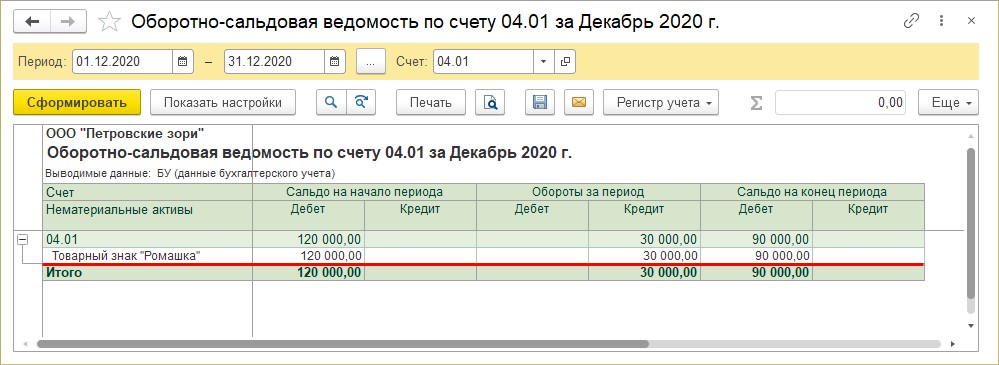
Task: Click horizontal scrollbar right arrow
Action: (x=953, y=344)
